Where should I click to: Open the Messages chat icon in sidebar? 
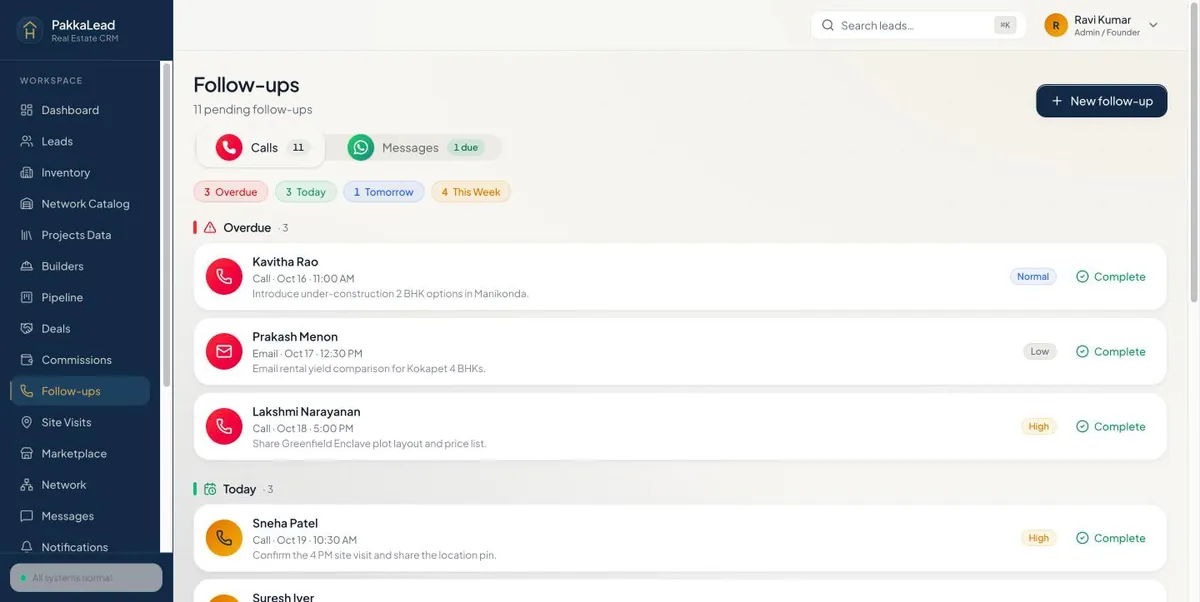tap(27, 516)
